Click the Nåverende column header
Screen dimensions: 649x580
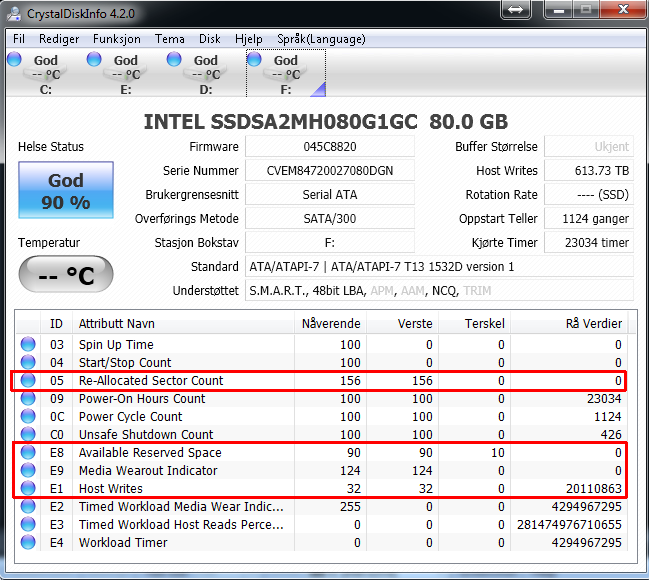330,323
